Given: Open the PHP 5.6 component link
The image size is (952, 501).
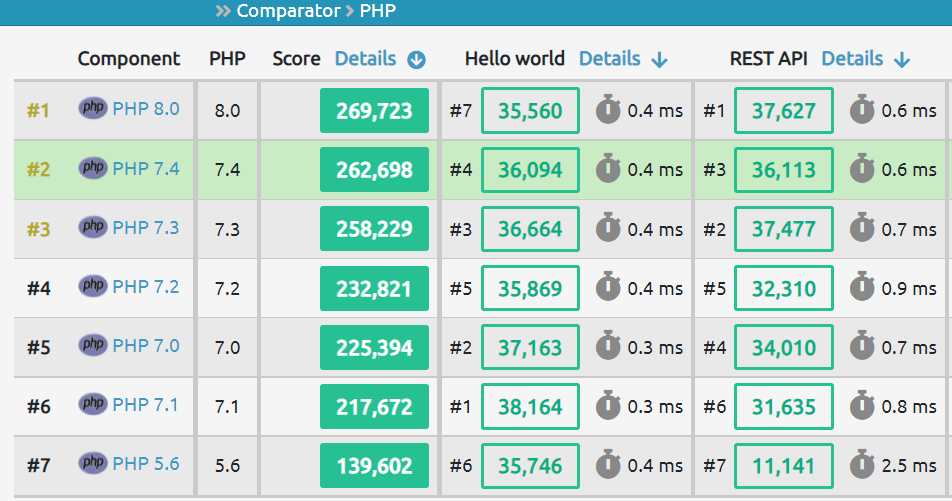Looking at the screenshot, I should click(146, 463).
